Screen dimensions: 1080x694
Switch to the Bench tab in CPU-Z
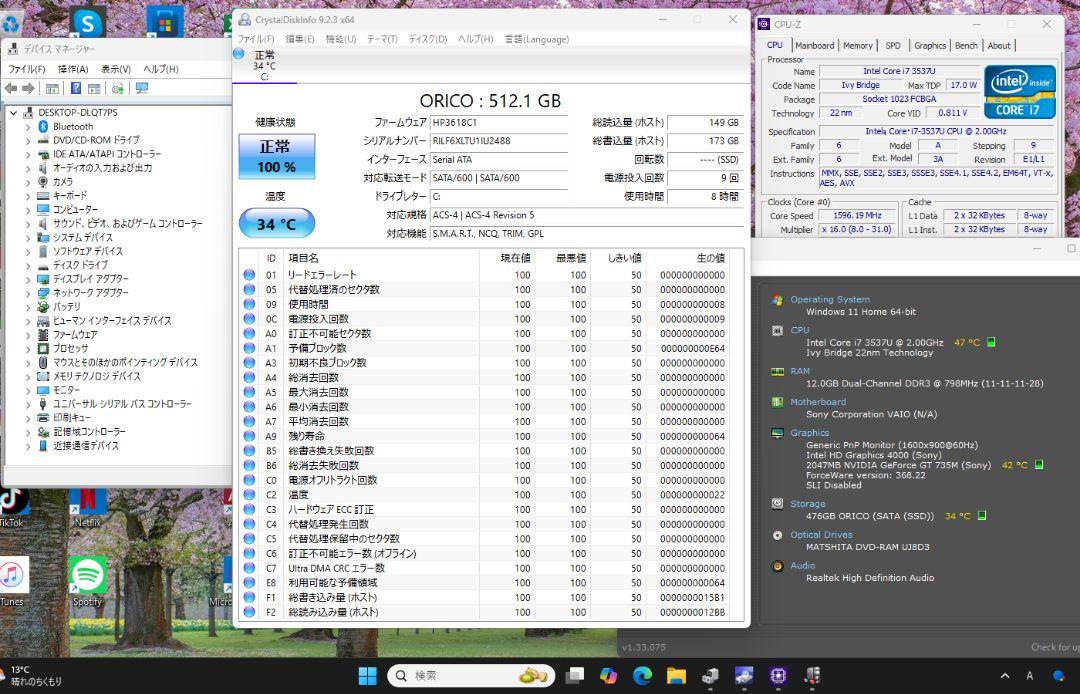(x=966, y=45)
